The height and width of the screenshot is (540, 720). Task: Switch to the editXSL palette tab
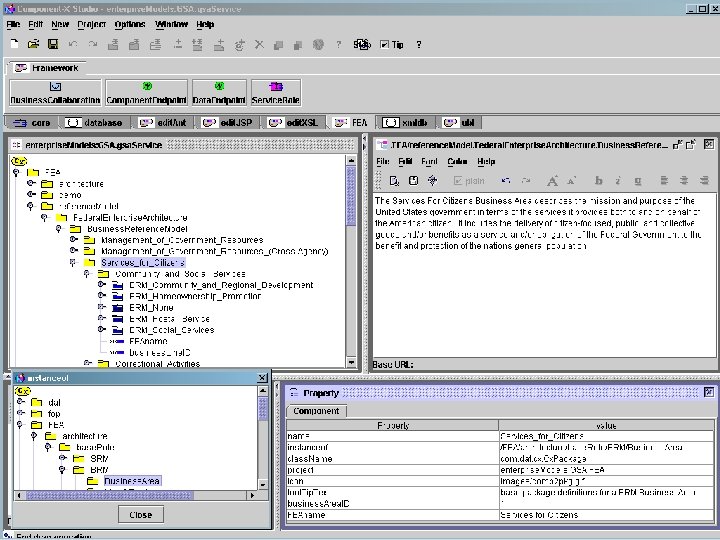click(294, 123)
